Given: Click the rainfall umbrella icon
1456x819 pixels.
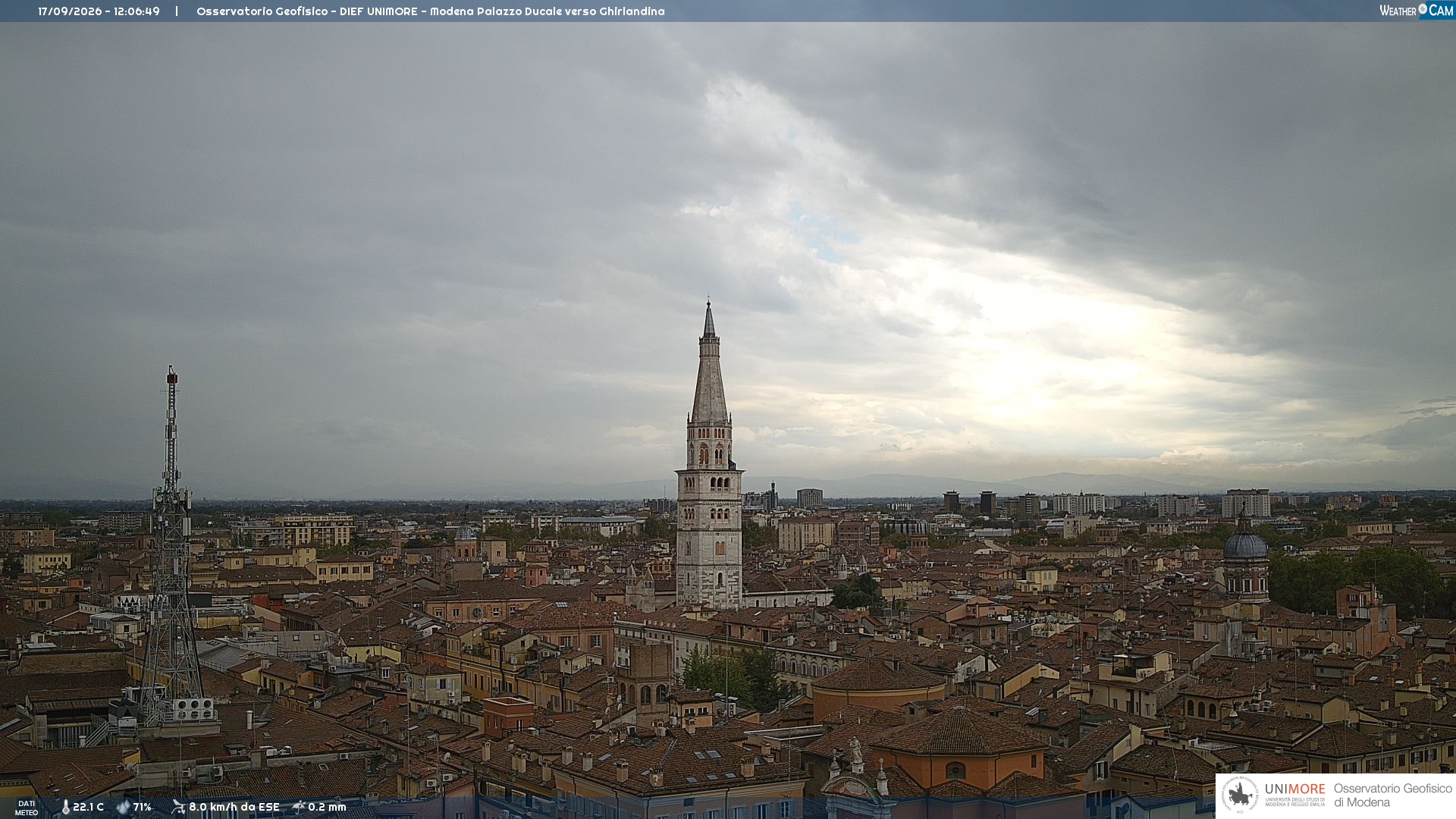Looking at the screenshot, I should (x=299, y=807).
